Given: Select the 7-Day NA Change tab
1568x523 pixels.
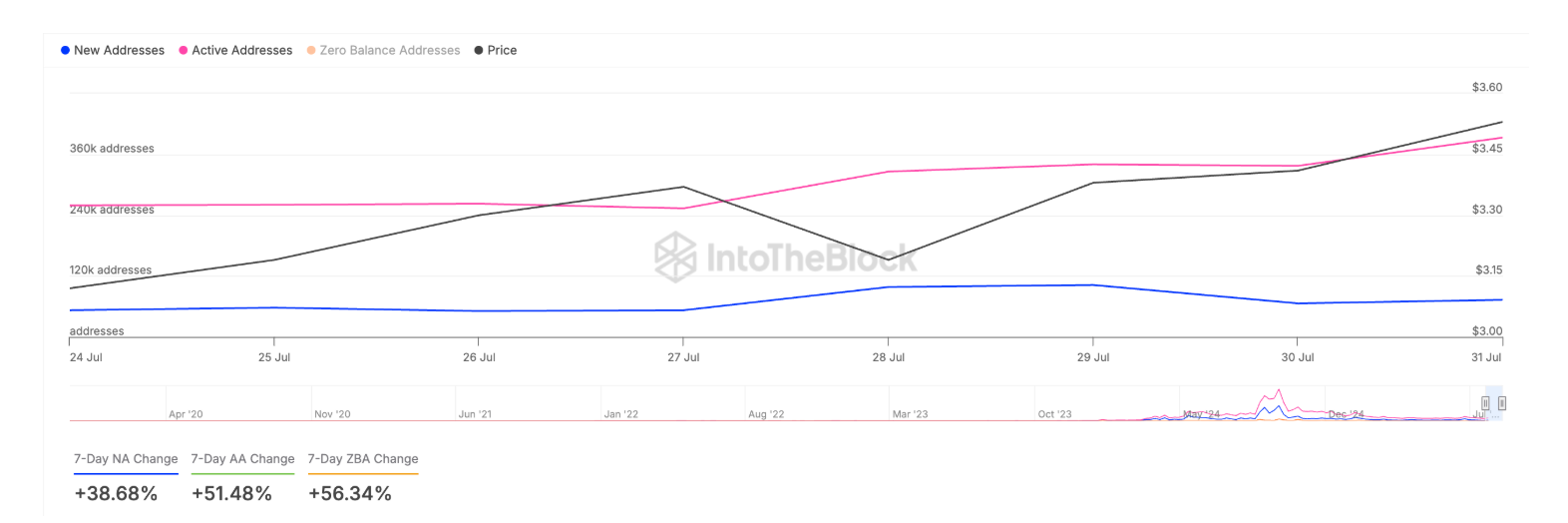Looking at the screenshot, I should (126, 459).
